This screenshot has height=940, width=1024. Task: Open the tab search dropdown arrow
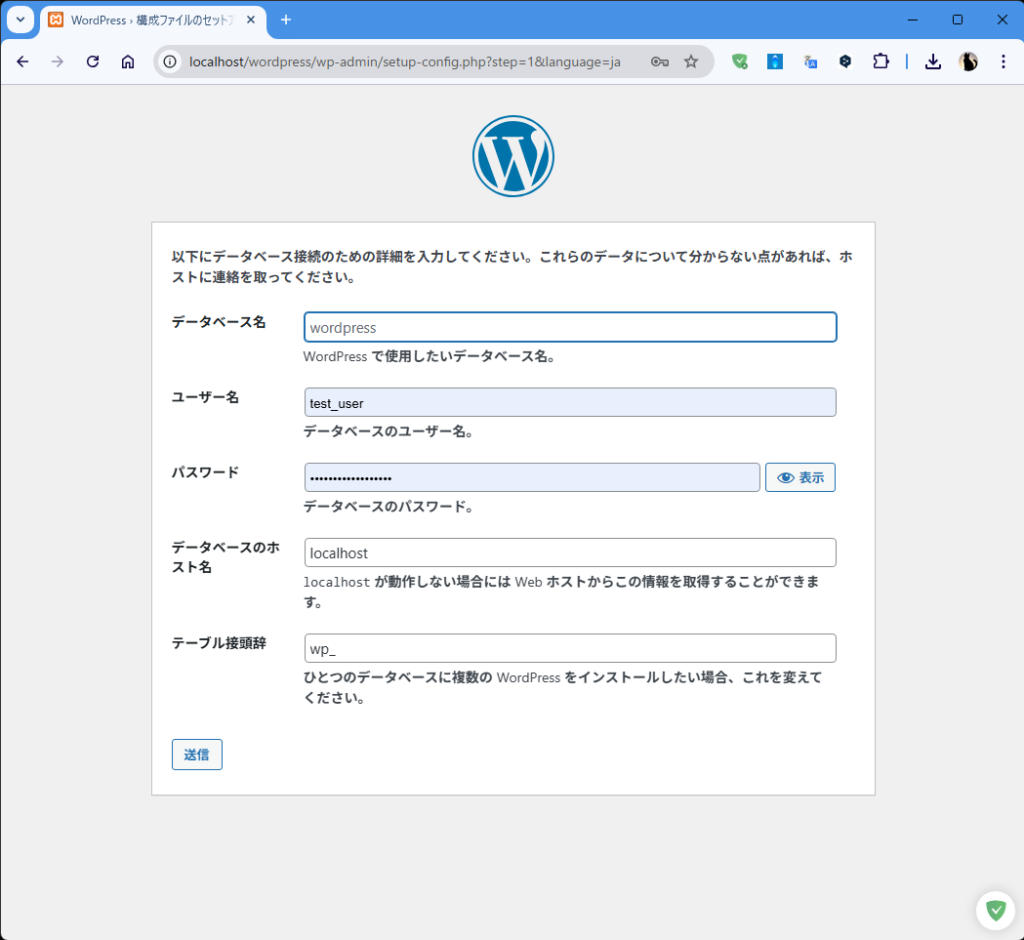pyautogui.click(x=20, y=20)
